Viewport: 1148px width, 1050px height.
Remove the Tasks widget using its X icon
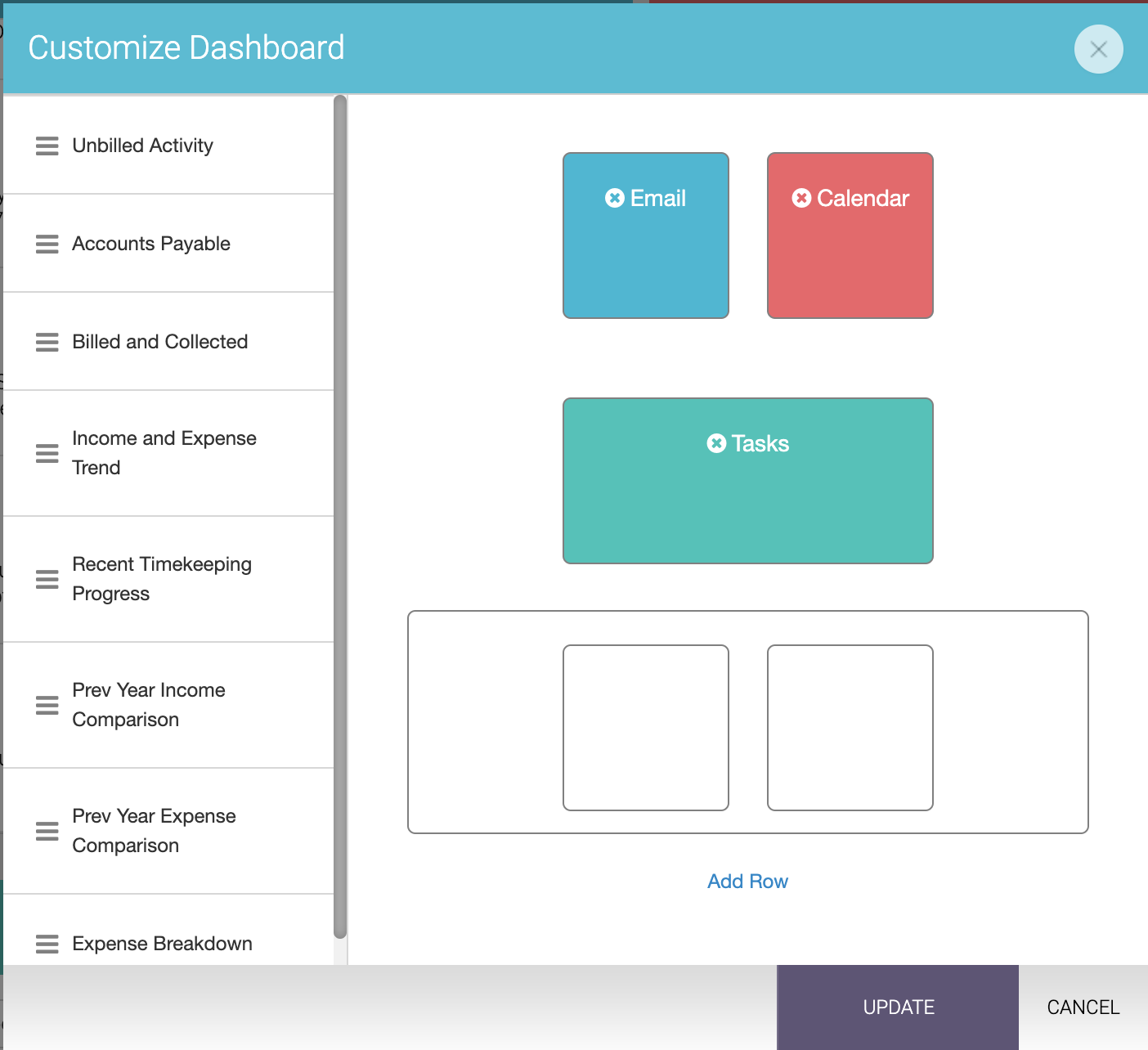pyautogui.click(x=716, y=443)
